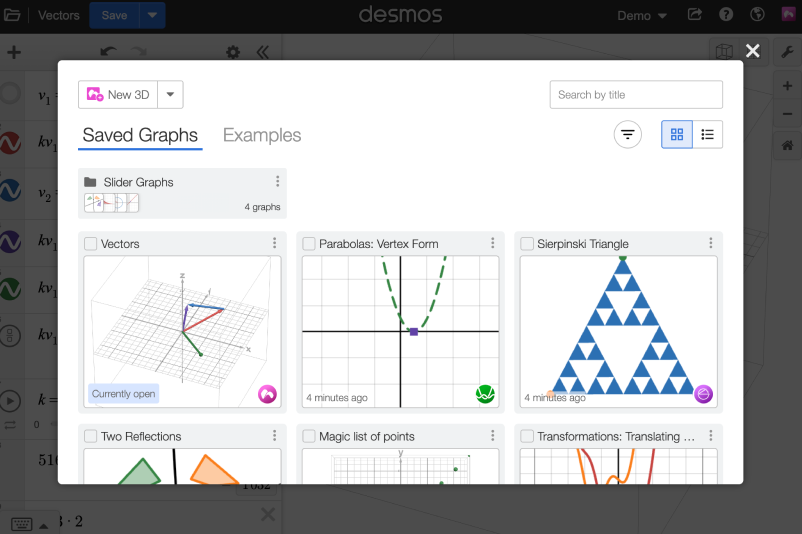Open the share graph icon
Screen dimensions: 802x534
click(695, 15)
